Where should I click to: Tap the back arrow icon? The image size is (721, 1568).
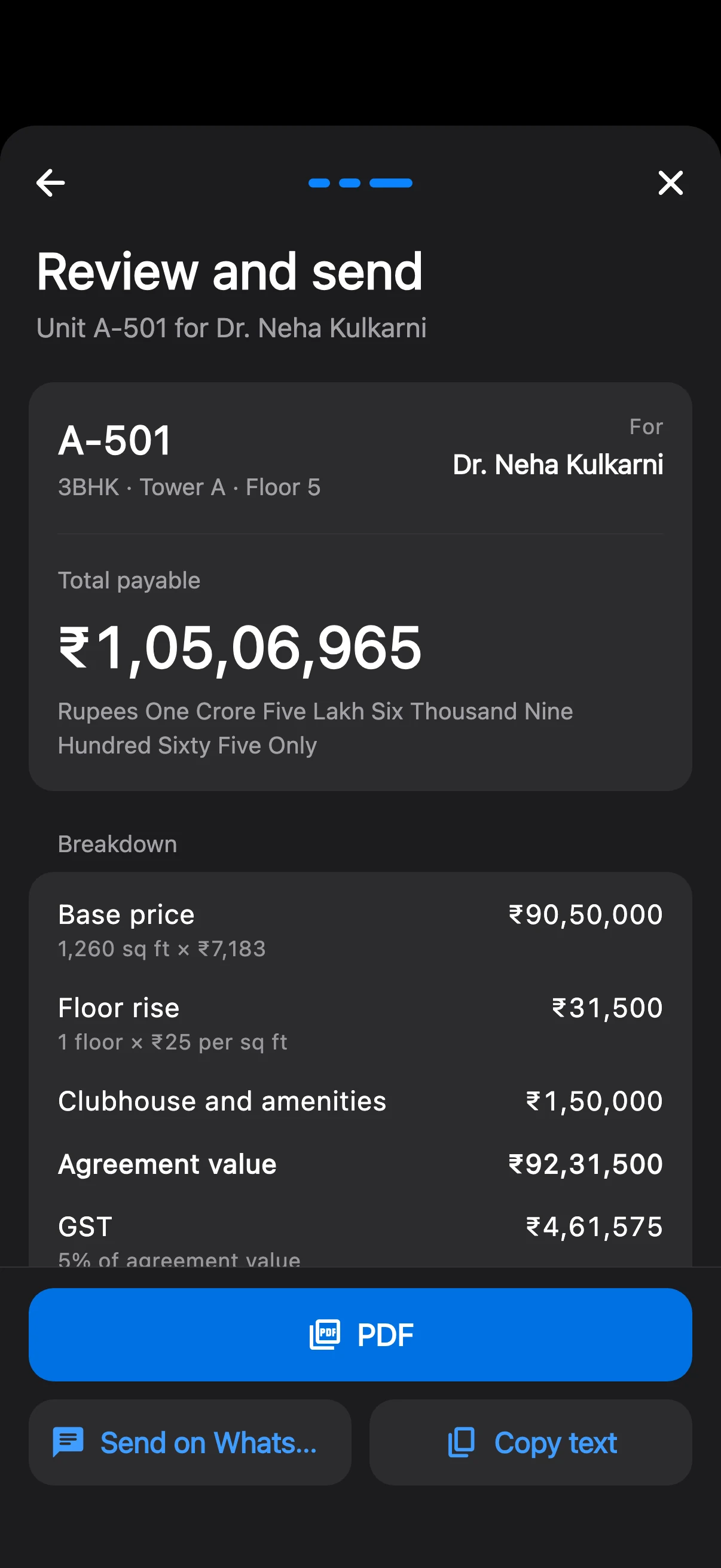[x=50, y=182]
